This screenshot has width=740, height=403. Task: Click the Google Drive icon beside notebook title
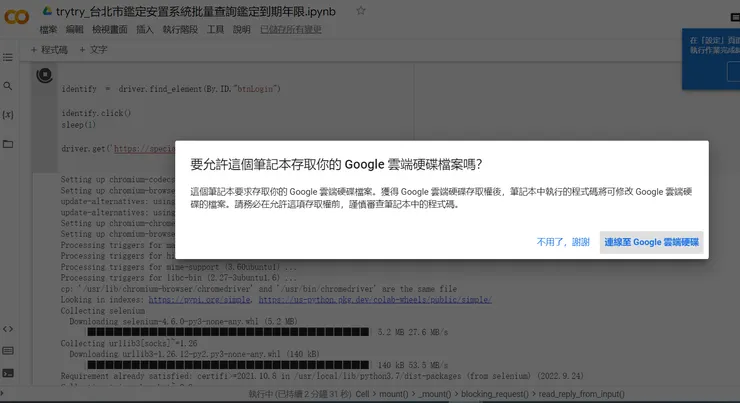47,11
